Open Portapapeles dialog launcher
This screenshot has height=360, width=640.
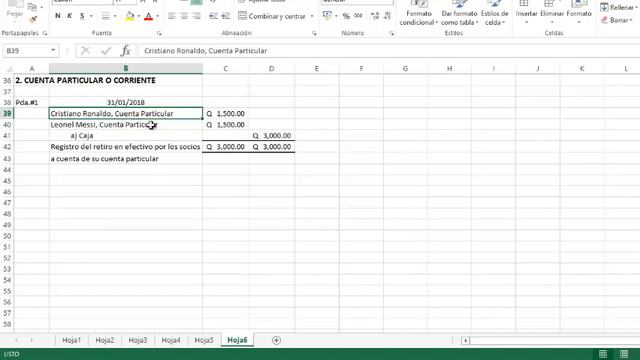click(44, 33)
